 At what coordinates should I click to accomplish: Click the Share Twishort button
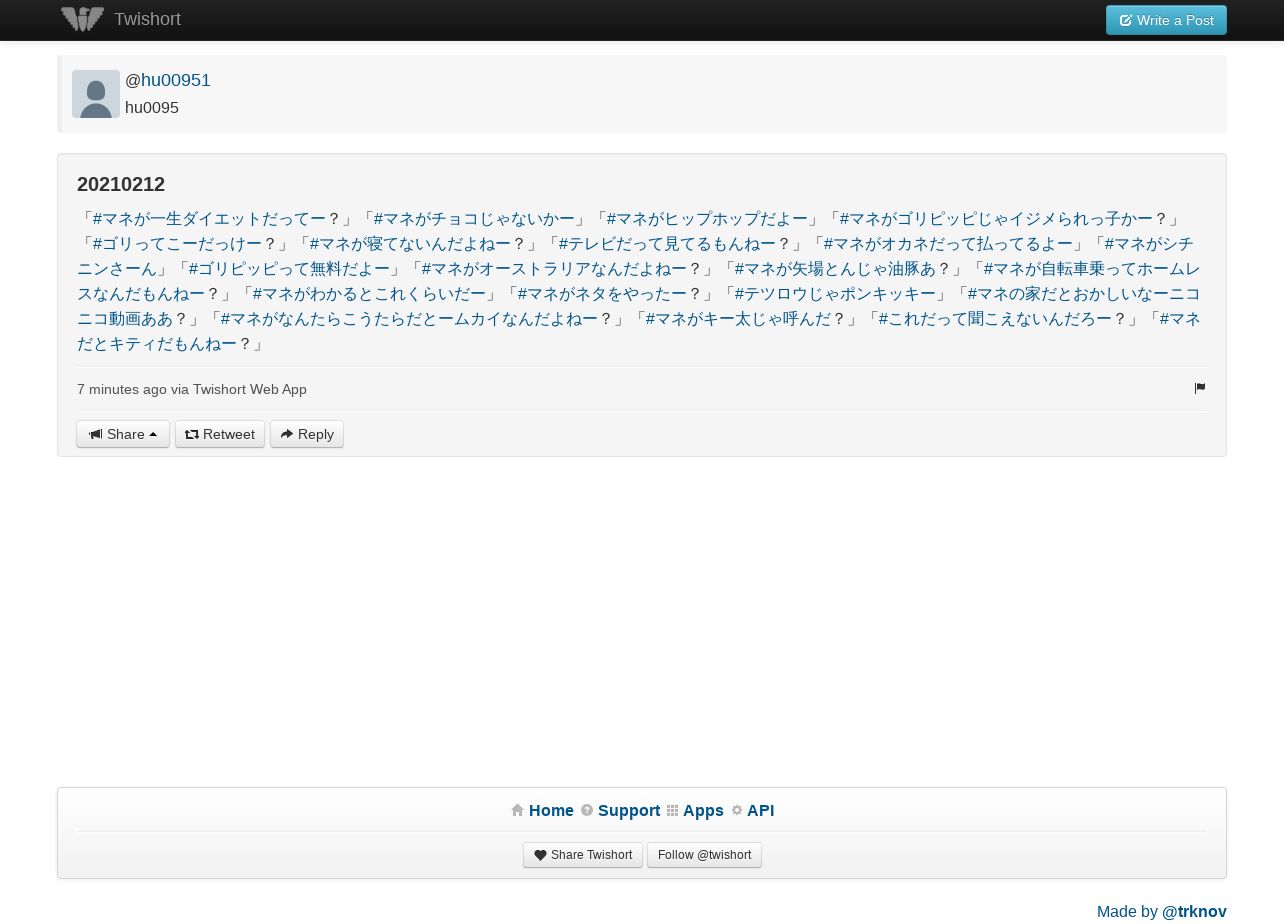[x=583, y=855]
